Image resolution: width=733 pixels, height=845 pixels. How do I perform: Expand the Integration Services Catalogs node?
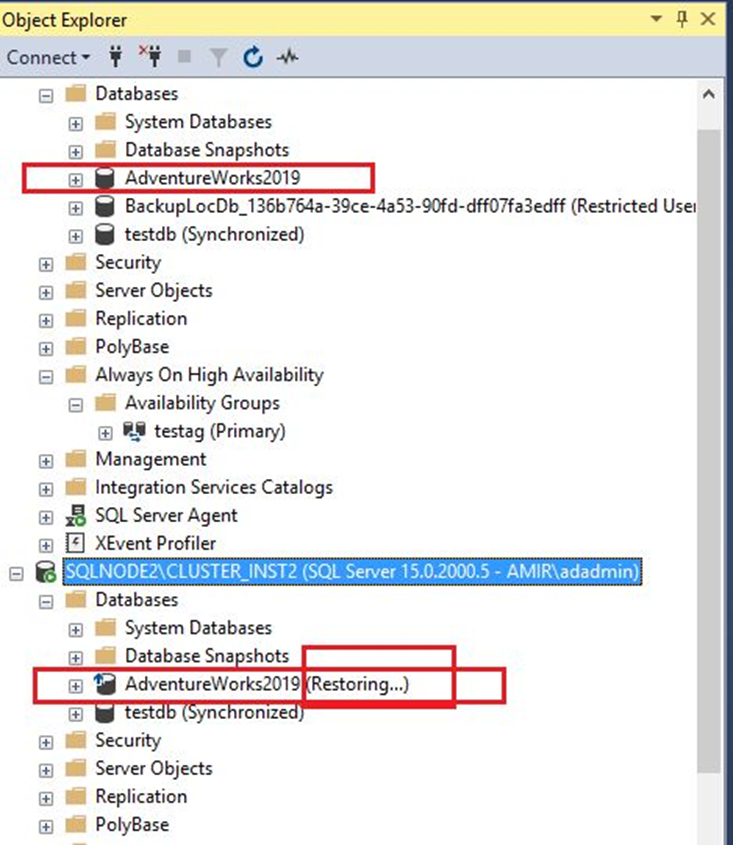[x=46, y=488]
